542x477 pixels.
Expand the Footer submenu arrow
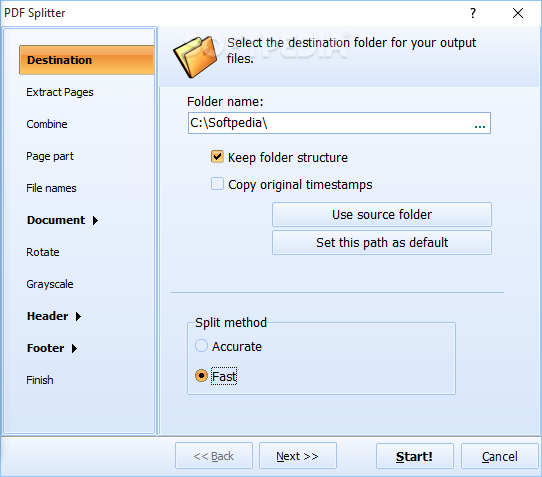tap(74, 348)
